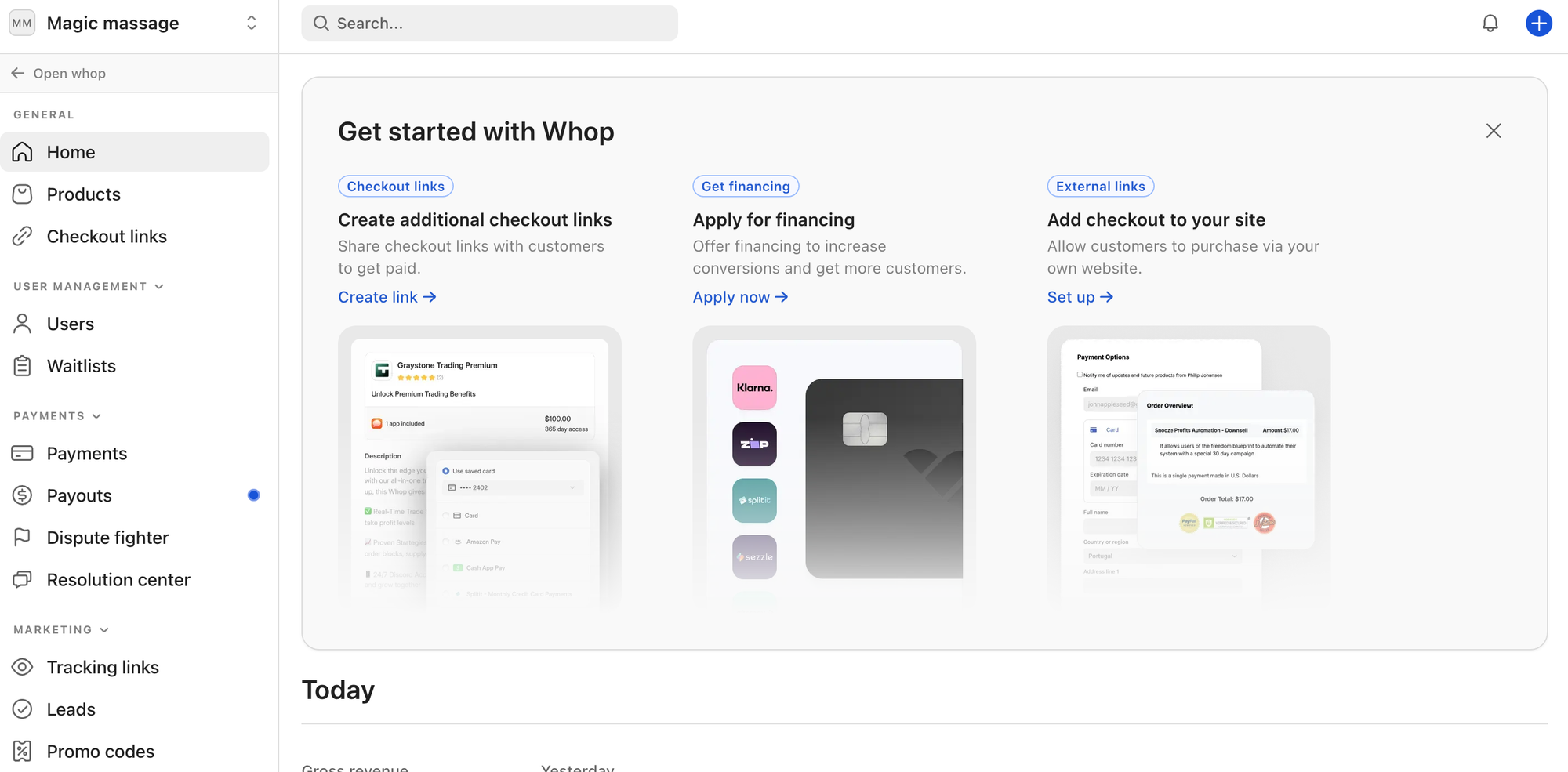Click the Resolution center chat icon
Viewport: 1568px width, 772px height.
23,580
